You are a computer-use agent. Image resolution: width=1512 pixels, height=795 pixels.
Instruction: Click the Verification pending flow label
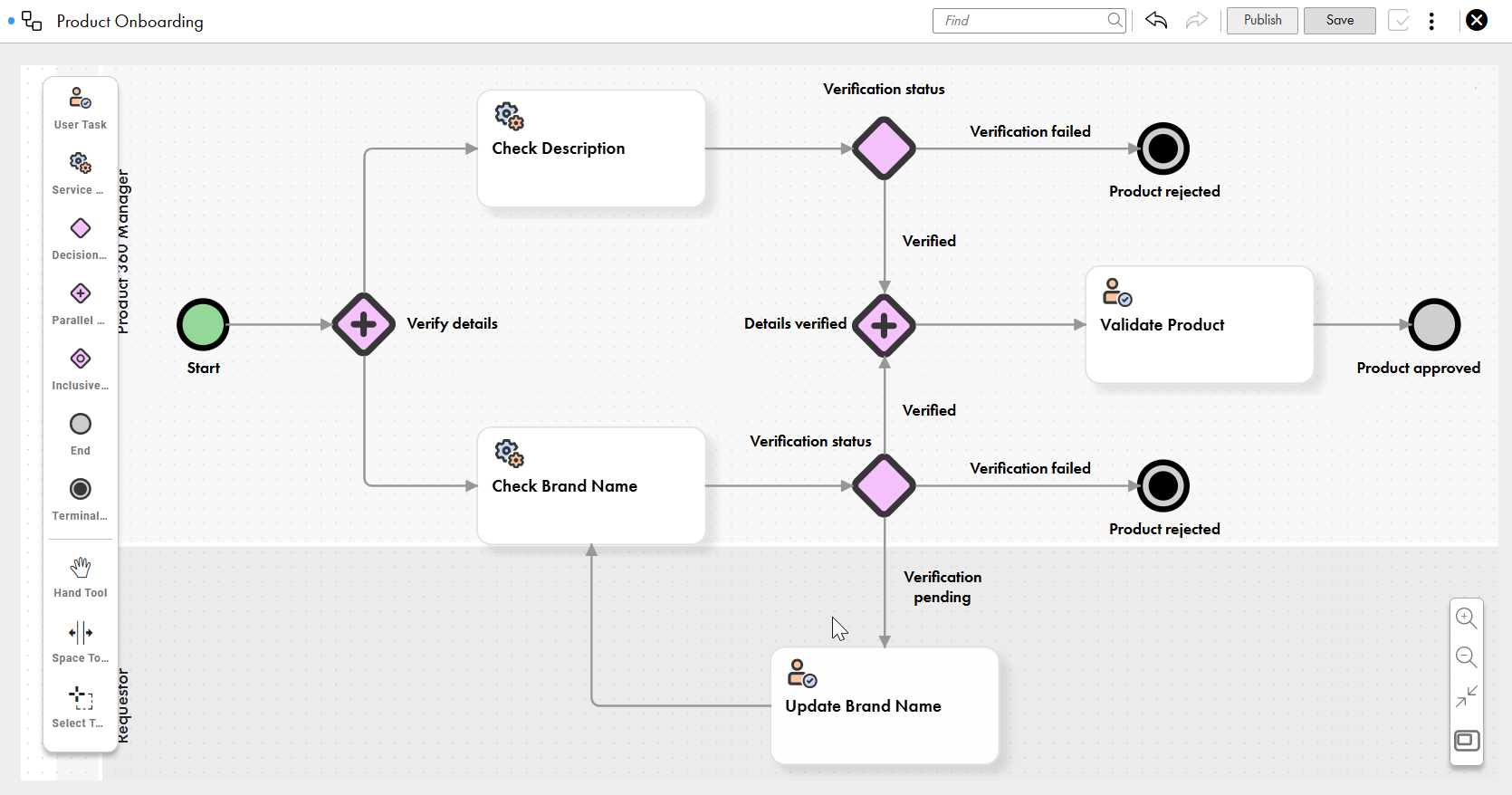pos(943,587)
